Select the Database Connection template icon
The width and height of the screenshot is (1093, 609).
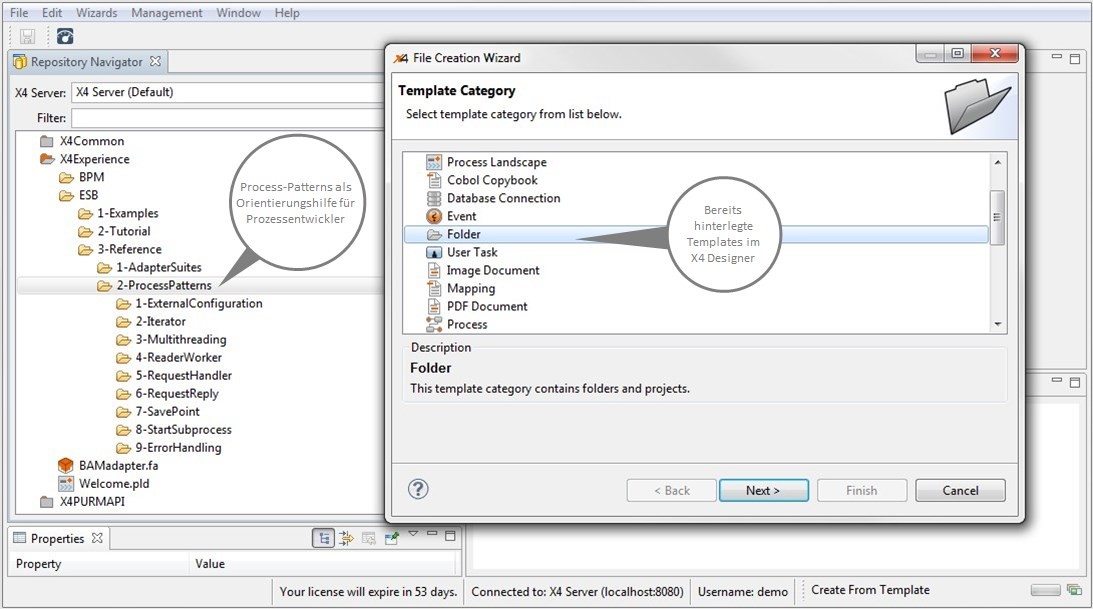(434, 198)
